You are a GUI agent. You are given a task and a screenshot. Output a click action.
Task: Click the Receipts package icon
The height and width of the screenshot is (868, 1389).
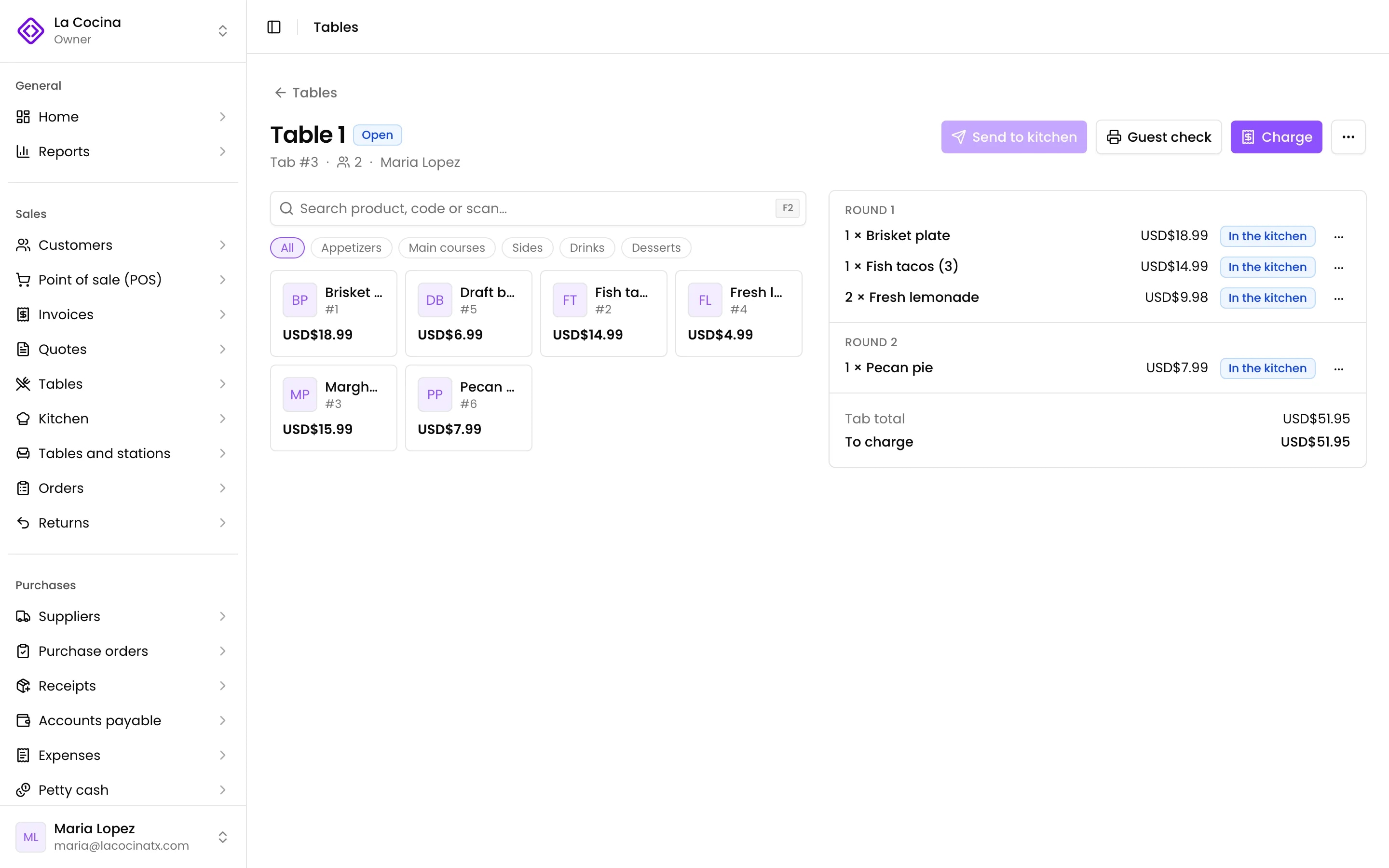tap(23, 686)
